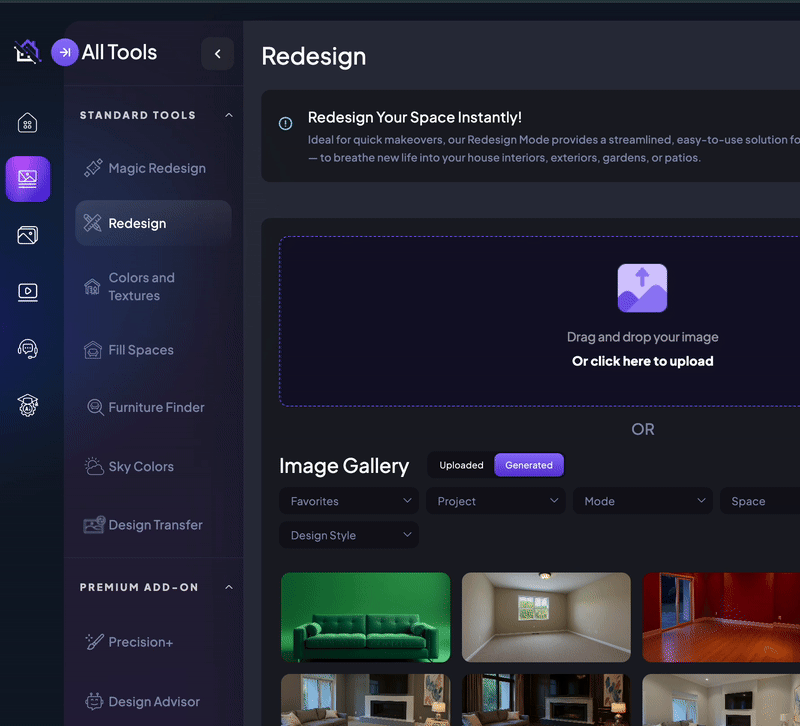Viewport: 800px width, 726px height.
Task: Click the home logo icon at top left
Action: click(27, 52)
